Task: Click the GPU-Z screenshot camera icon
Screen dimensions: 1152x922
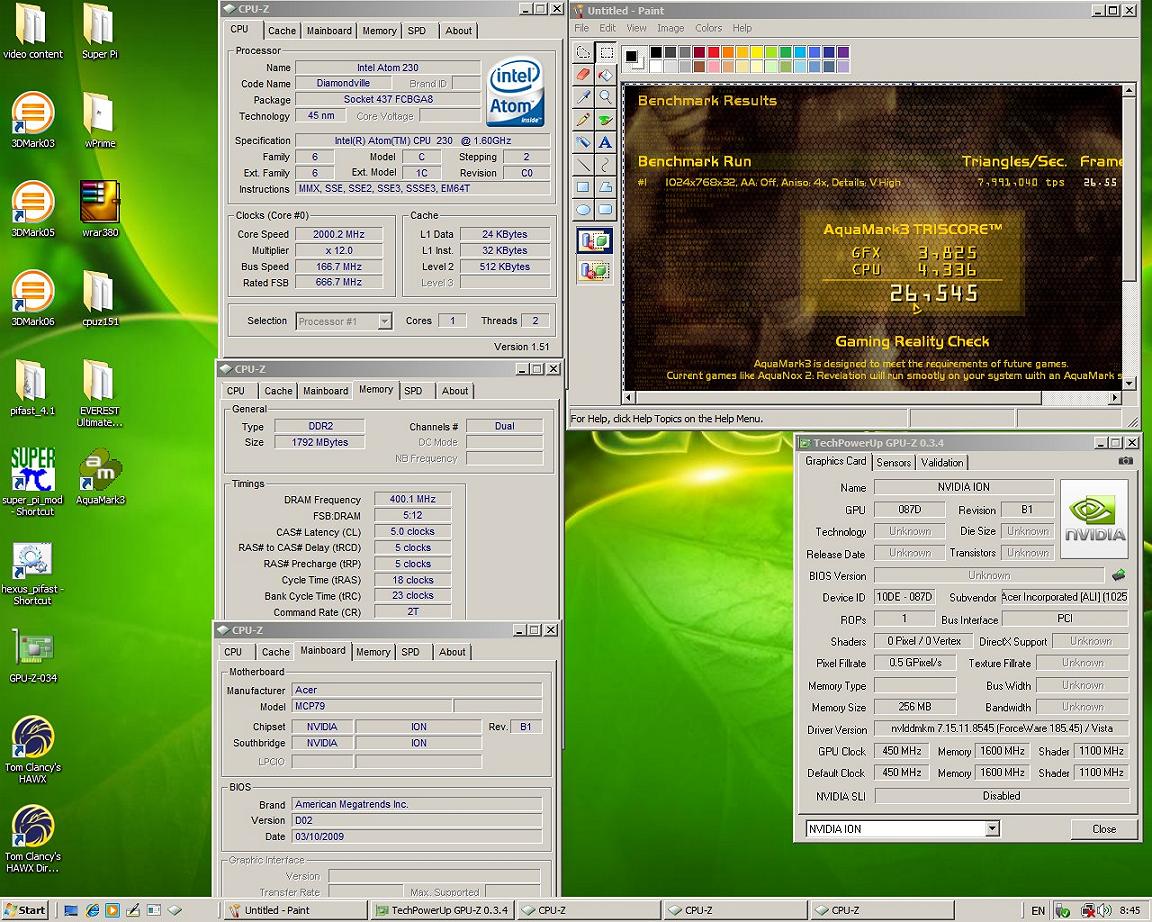Action: [1125, 461]
